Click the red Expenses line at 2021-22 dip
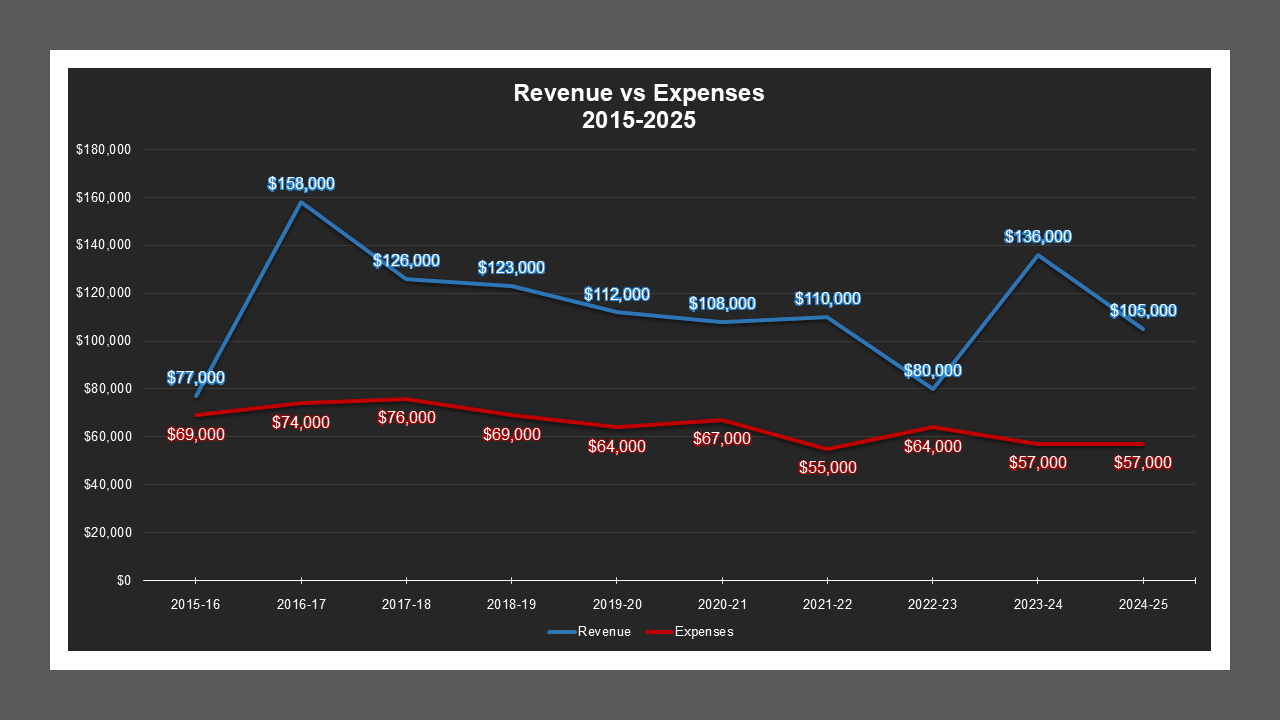This screenshot has height=720, width=1280. 827,449
